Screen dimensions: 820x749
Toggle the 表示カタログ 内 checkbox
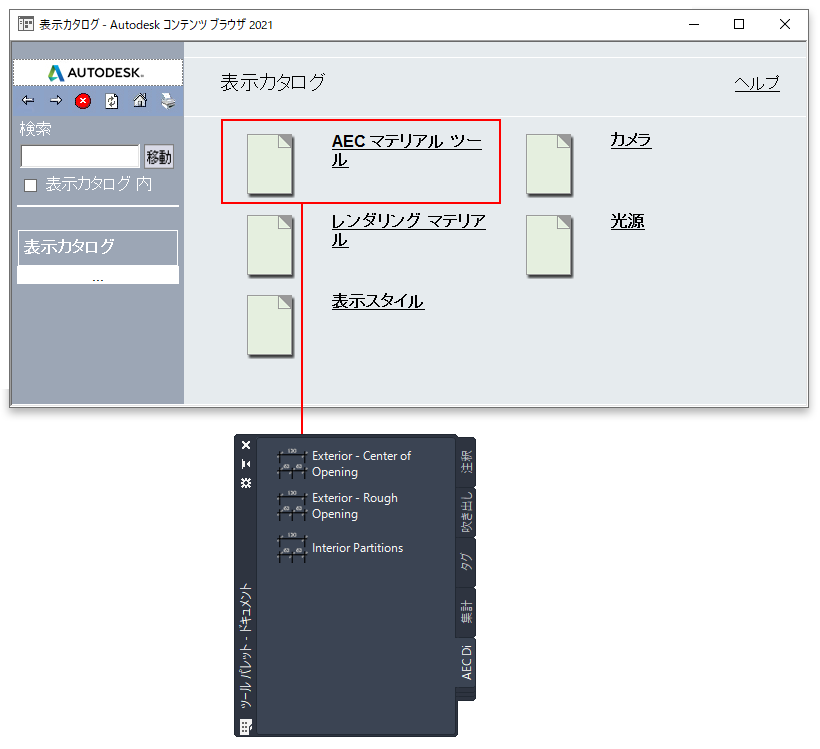[x=30, y=185]
